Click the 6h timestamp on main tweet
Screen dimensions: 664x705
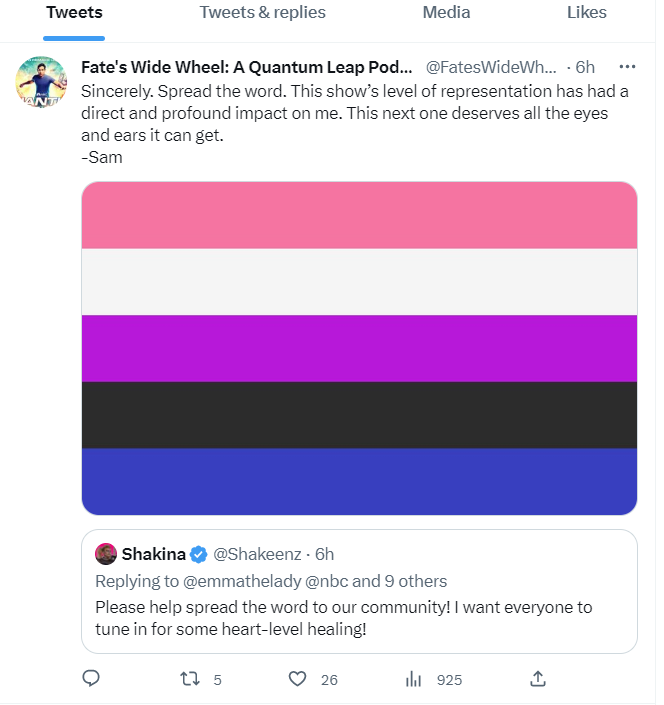(585, 67)
